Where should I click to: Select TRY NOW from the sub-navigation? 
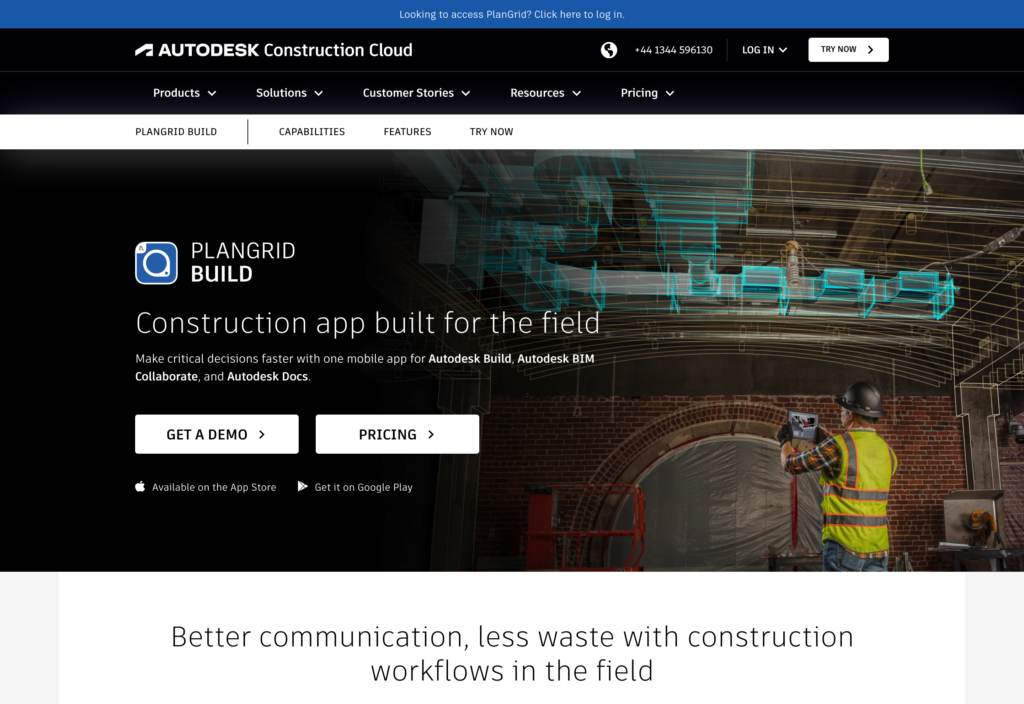(x=491, y=131)
